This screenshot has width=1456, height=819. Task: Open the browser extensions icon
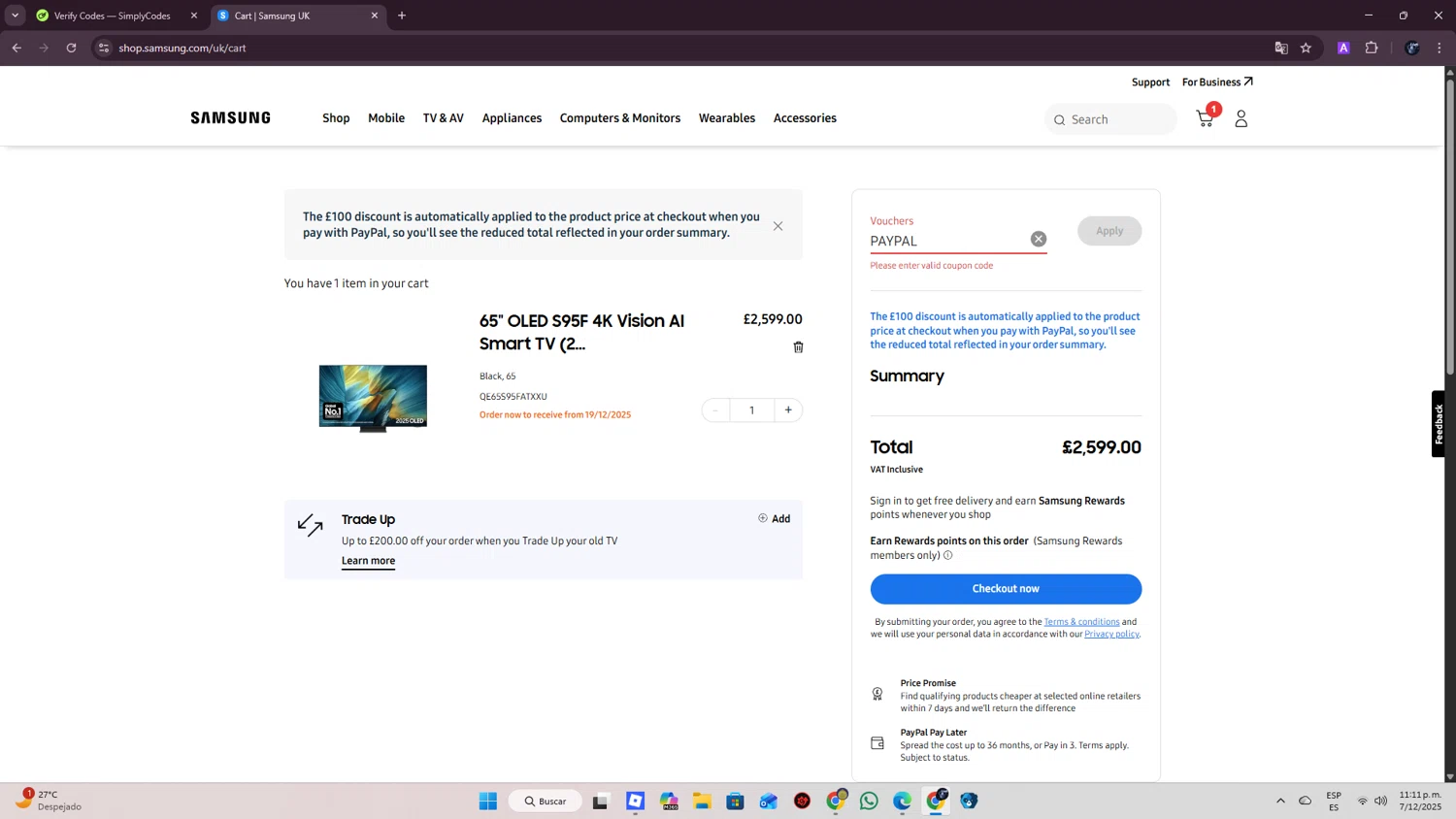click(1372, 48)
